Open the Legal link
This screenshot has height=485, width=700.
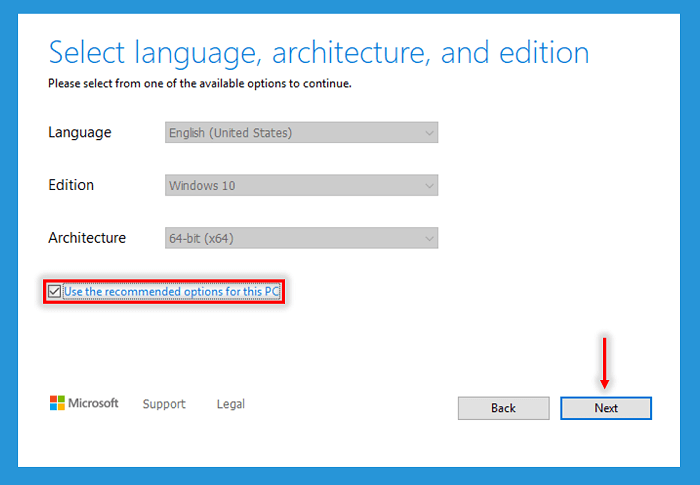click(231, 404)
